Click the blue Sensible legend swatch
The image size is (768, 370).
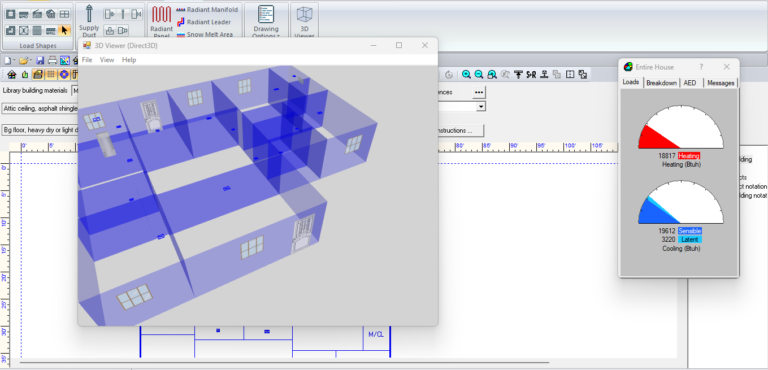690,231
